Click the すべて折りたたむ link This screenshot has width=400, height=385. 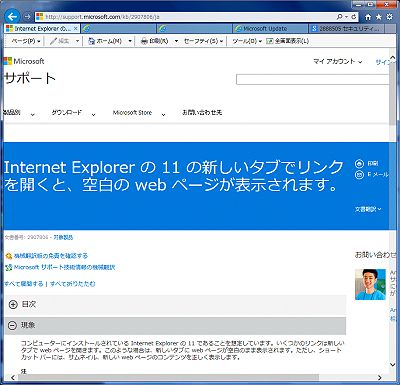[72, 284]
